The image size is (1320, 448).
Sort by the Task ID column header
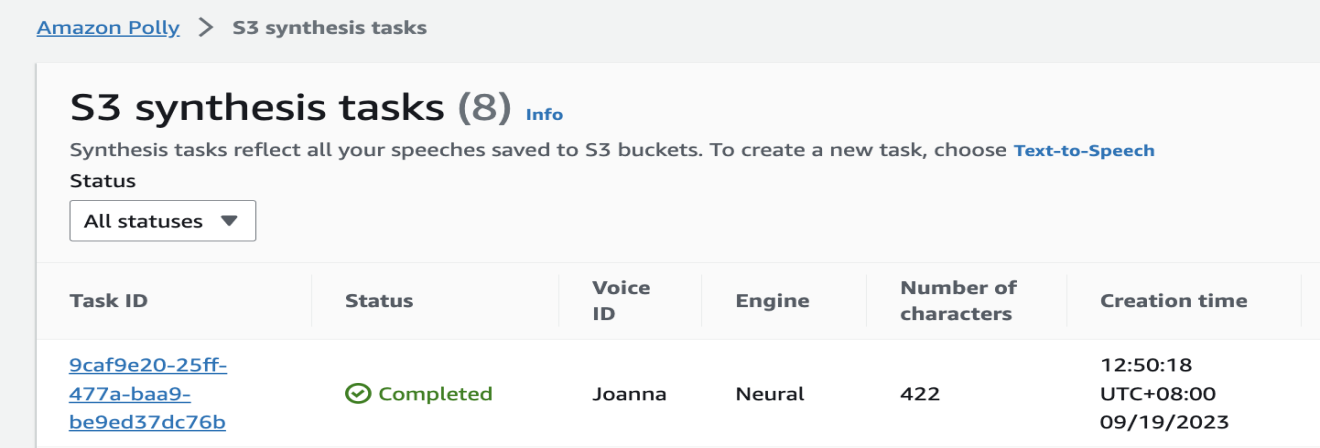[109, 300]
